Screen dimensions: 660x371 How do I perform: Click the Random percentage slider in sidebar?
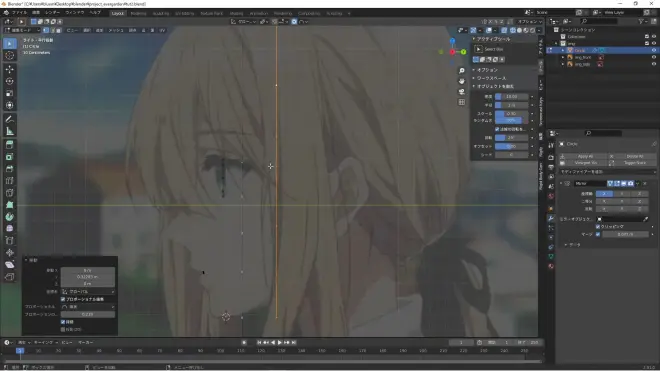tap(511, 120)
